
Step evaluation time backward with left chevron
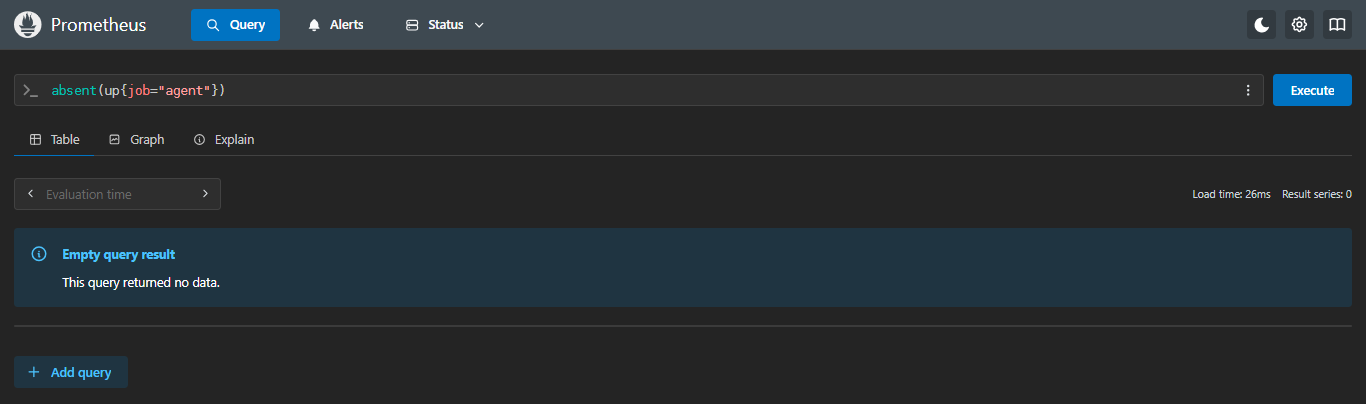click(x=30, y=194)
